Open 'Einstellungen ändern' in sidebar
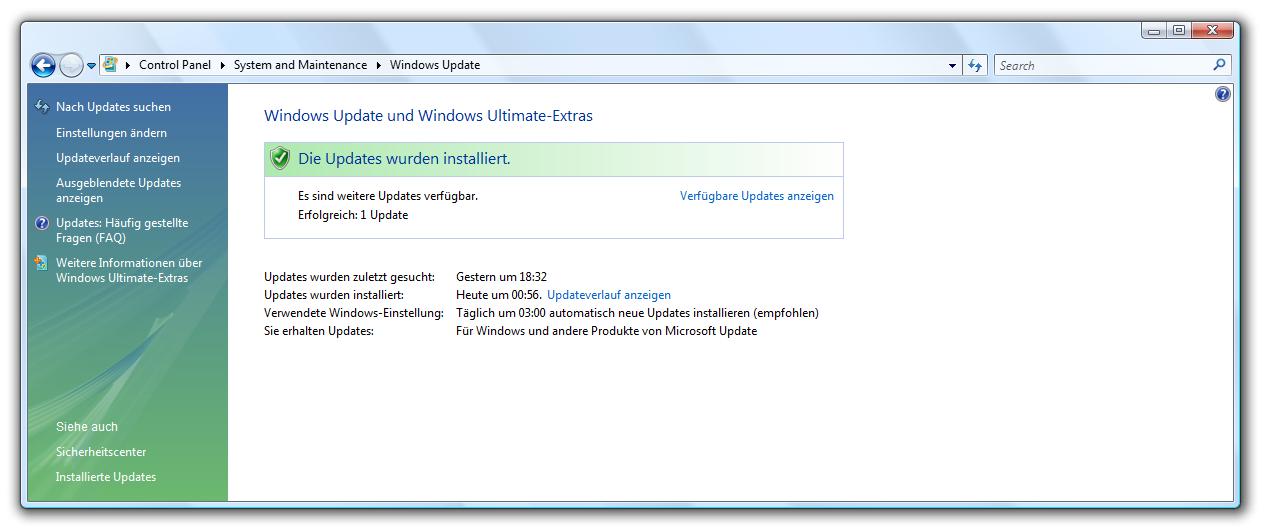 [x=111, y=133]
